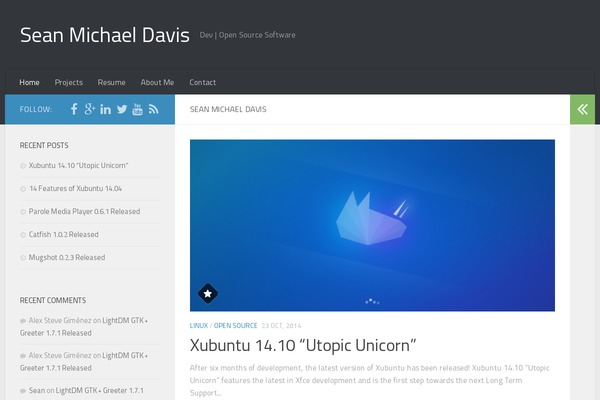
Task: Click the RECENT POSTS heading
Action: (44, 145)
